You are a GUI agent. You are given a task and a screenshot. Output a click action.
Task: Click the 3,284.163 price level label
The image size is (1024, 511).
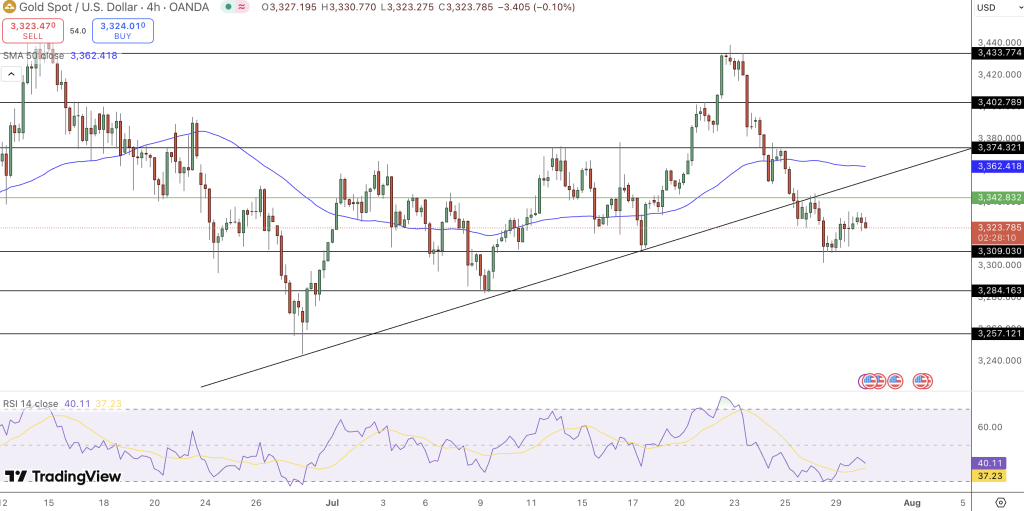[999, 290]
